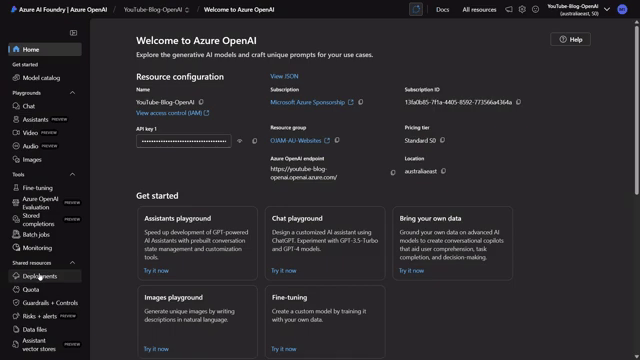Open Docs in the top bar
Image resolution: width=640 pixels, height=360 pixels.
442,9
